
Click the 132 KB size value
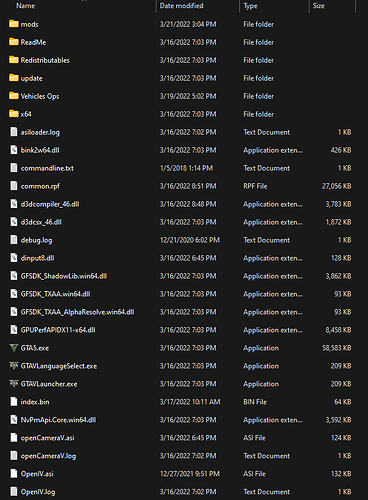[341, 474]
